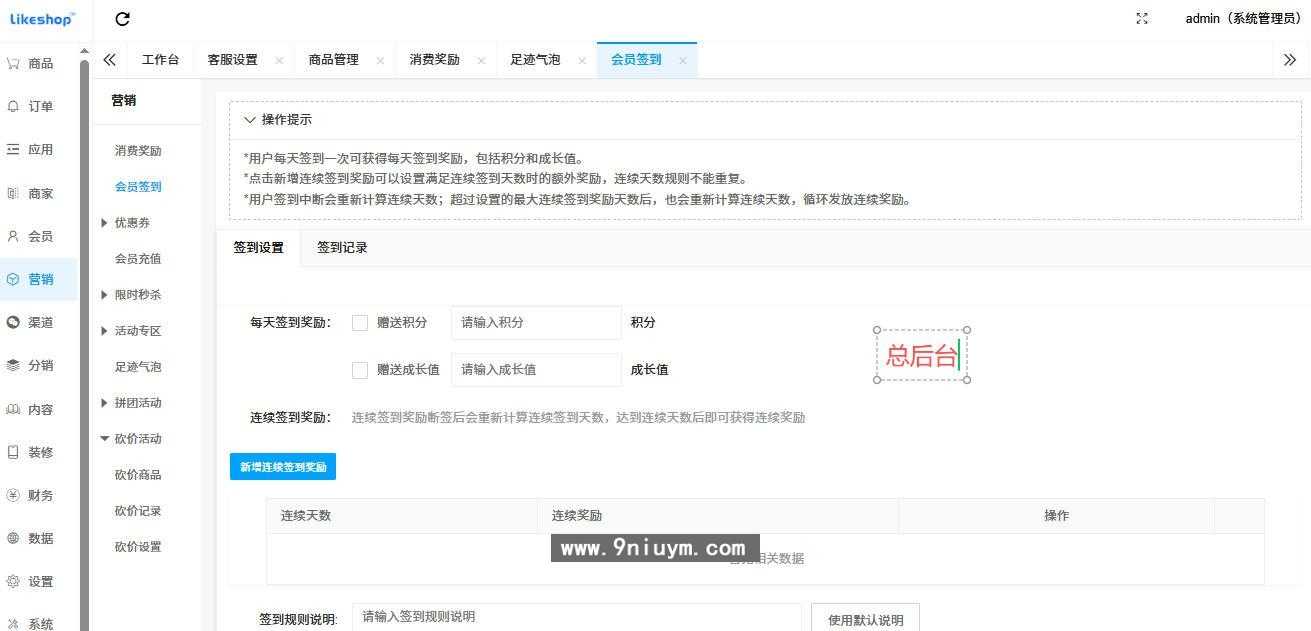Open the 订单 section in sidebar
The image size is (1311, 631).
(x=38, y=105)
